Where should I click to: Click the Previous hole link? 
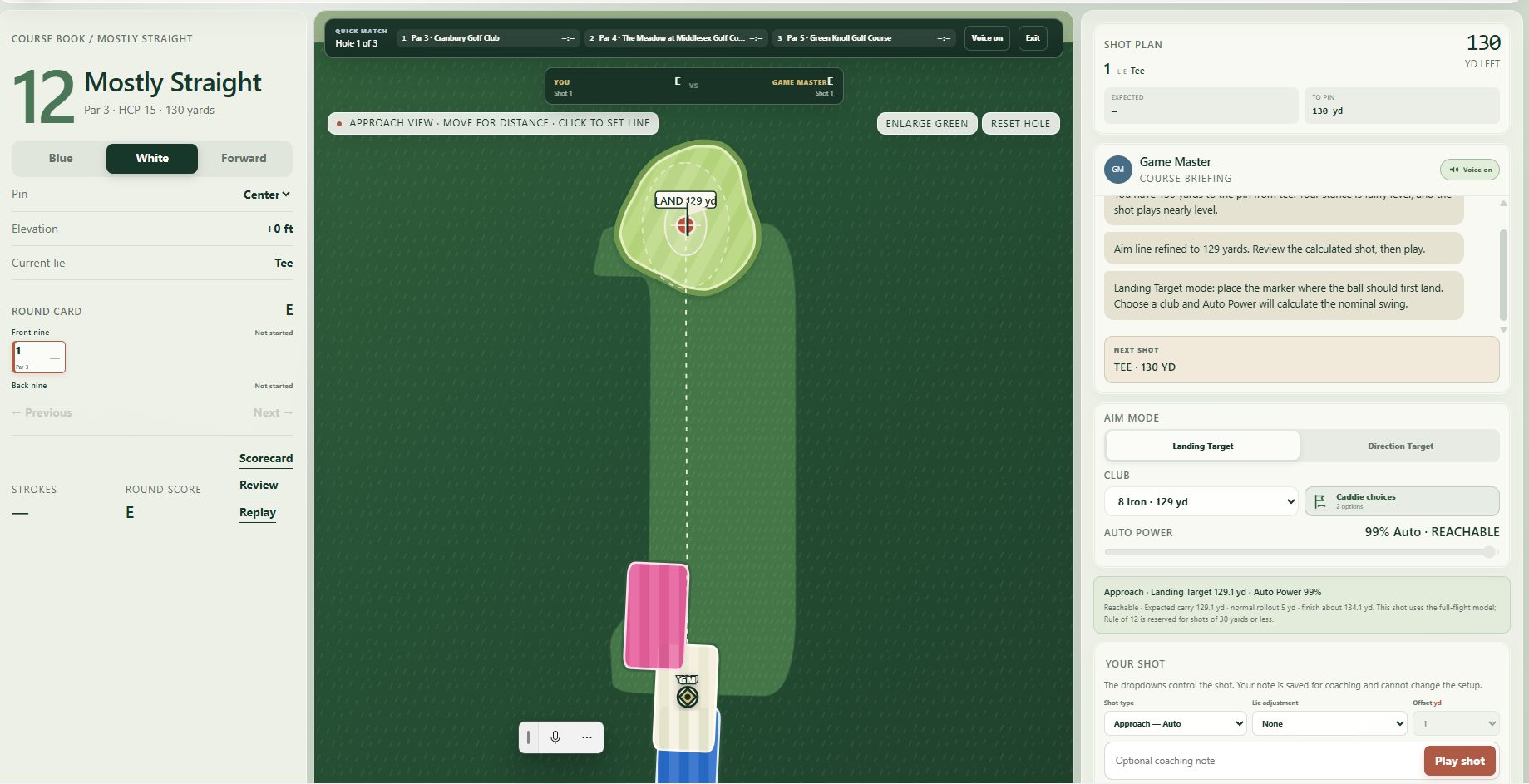pyautogui.click(x=42, y=412)
